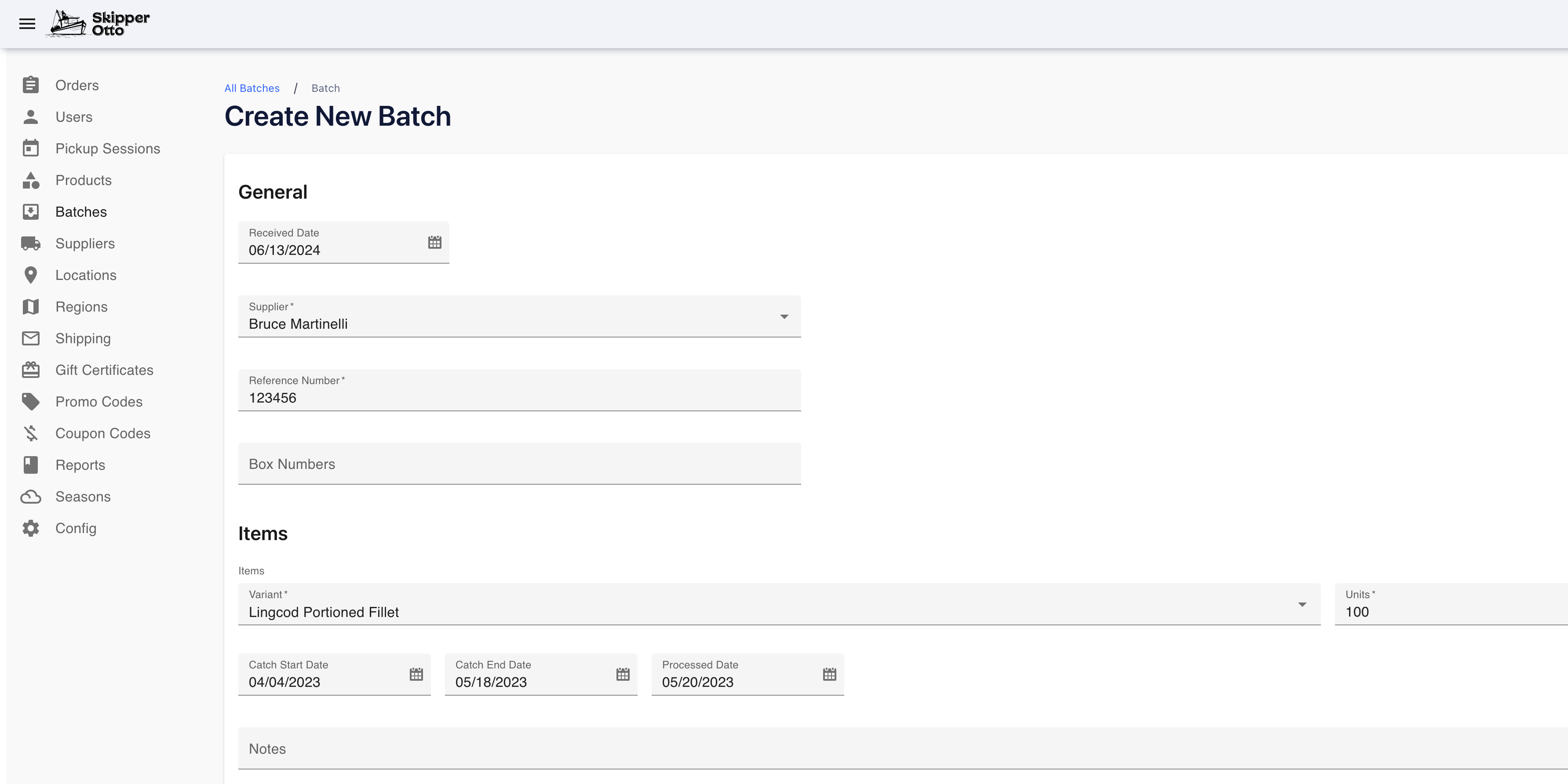Select Reports in the sidebar
1568x784 pixels.
pyautogui.click(x=80, y=465)
